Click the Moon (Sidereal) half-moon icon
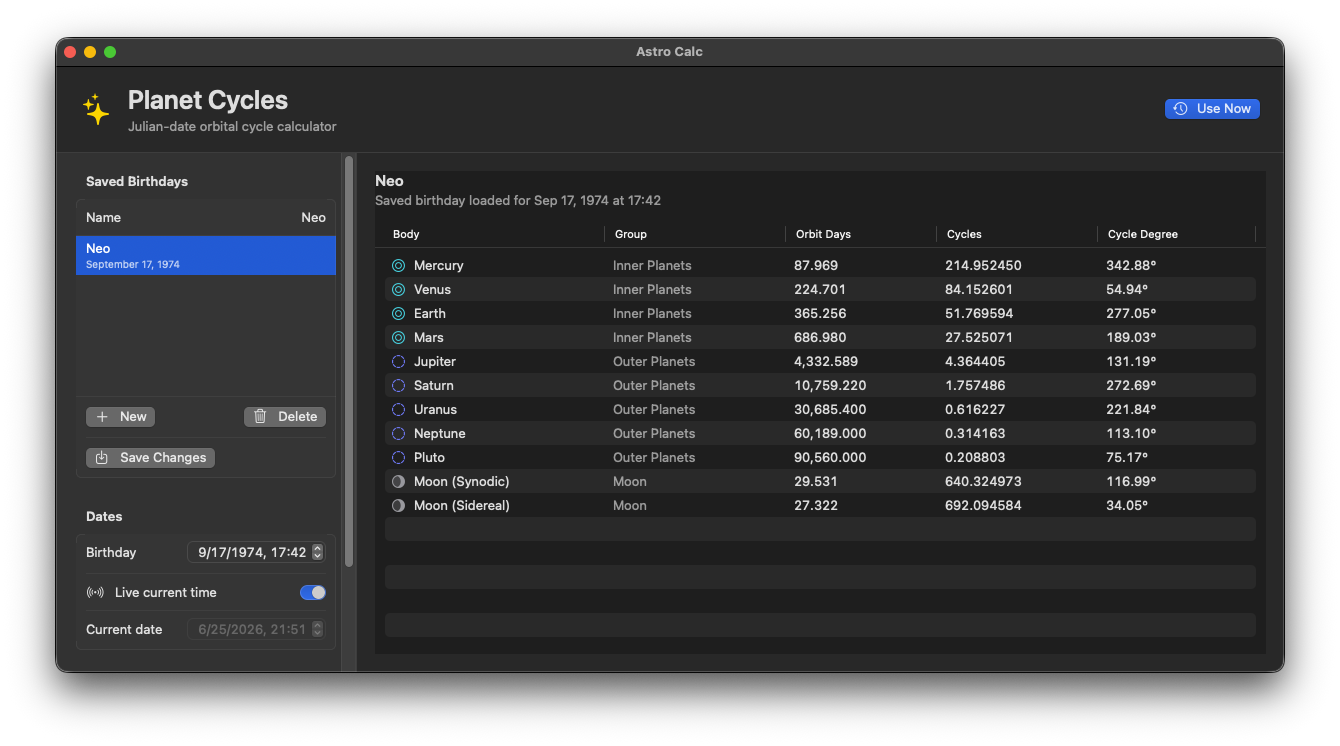This screenshot has height=746, width=1340. pyautogui.click(x=398, y=506)
